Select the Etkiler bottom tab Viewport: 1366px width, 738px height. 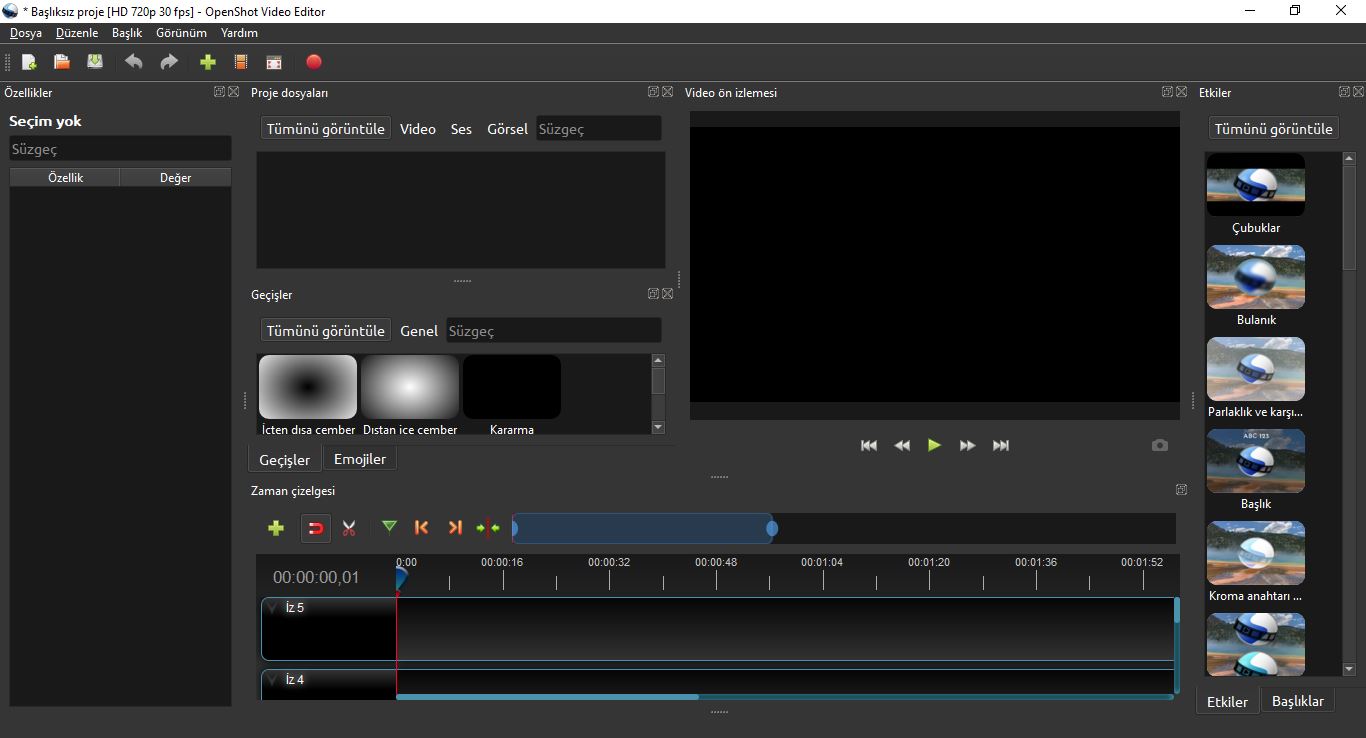[1227, 702]
